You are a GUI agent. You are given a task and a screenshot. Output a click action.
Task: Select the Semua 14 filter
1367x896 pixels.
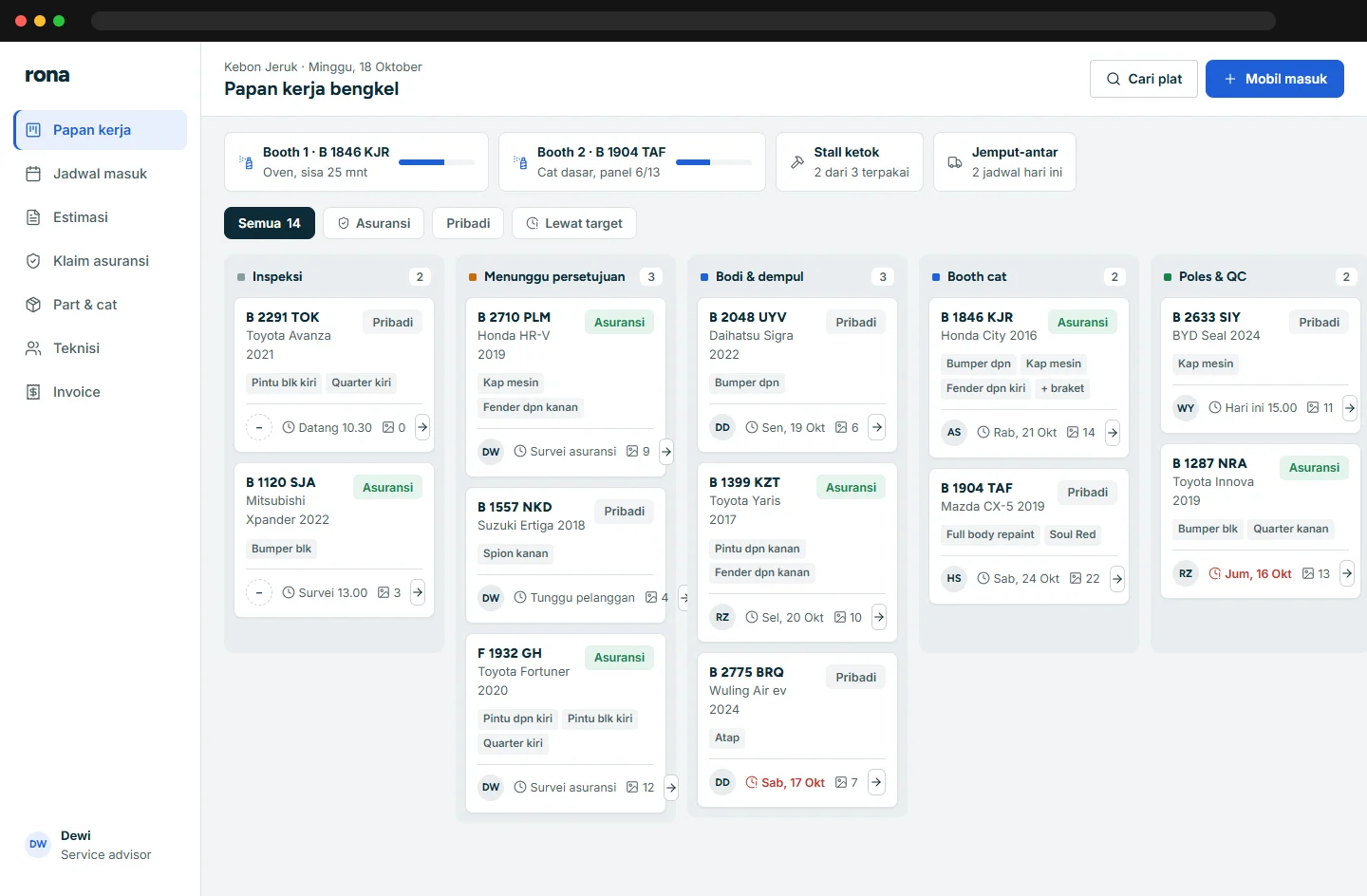pyautogui.click(x=270, y=223)
